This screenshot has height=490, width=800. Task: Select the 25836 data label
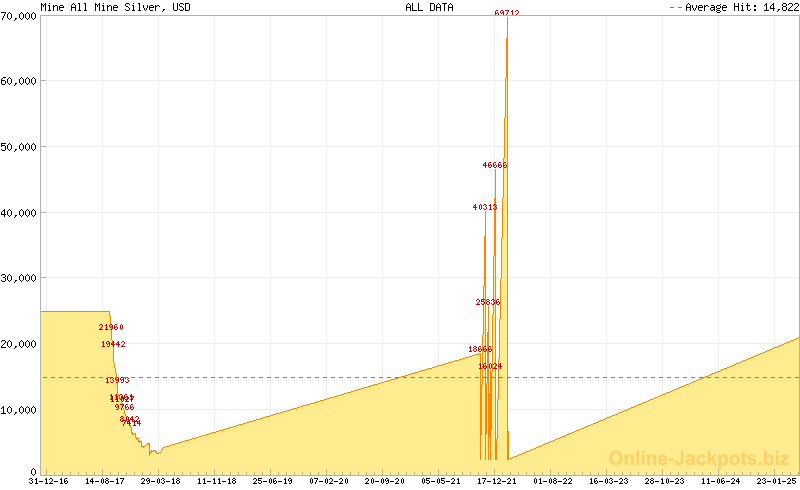[x=488, y=302]
